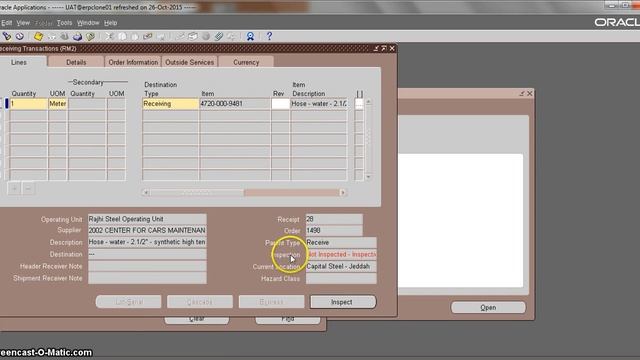This screenshot has width=640, height=360.
Task: Click the partly hidden Find button
Action: (x=288, y=320)
